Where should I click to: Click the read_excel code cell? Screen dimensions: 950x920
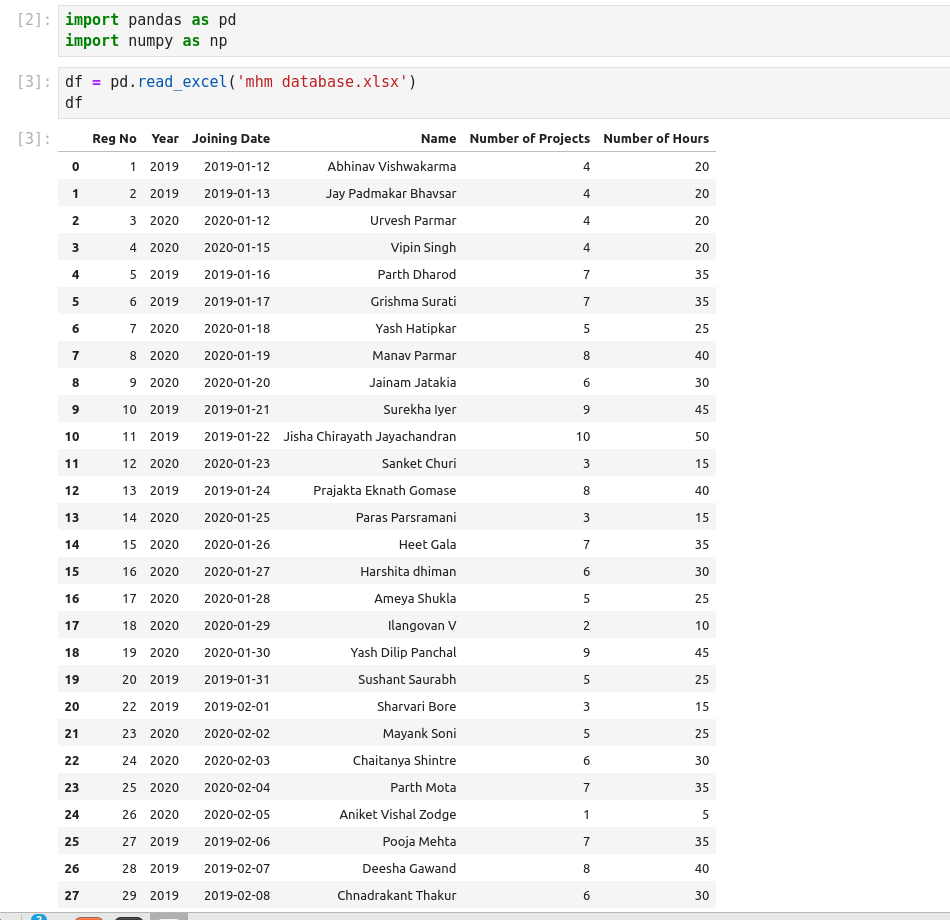(500, 92)
